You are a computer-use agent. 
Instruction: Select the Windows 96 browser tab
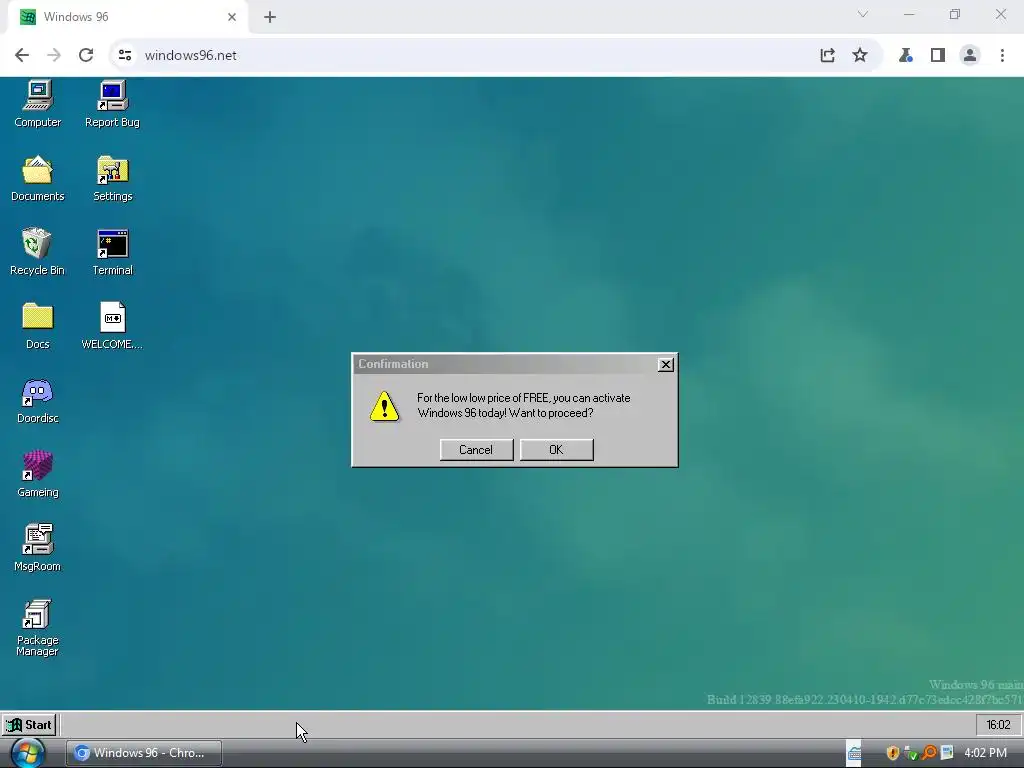click(127, 17)
